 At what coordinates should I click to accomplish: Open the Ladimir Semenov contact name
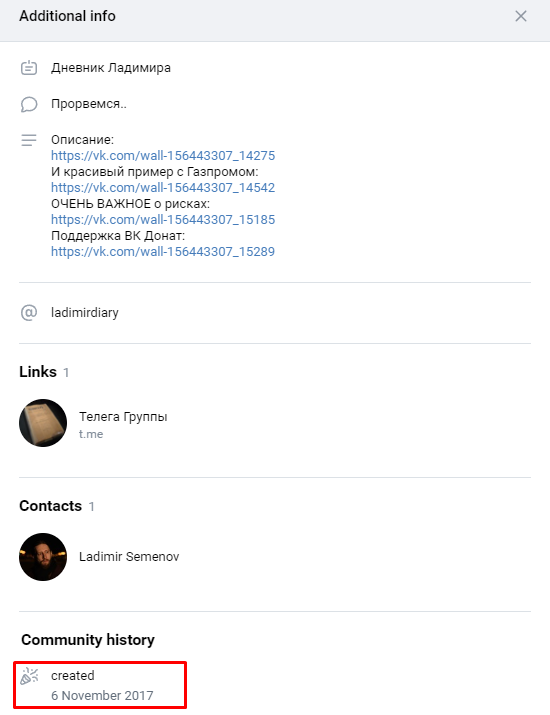129,556
